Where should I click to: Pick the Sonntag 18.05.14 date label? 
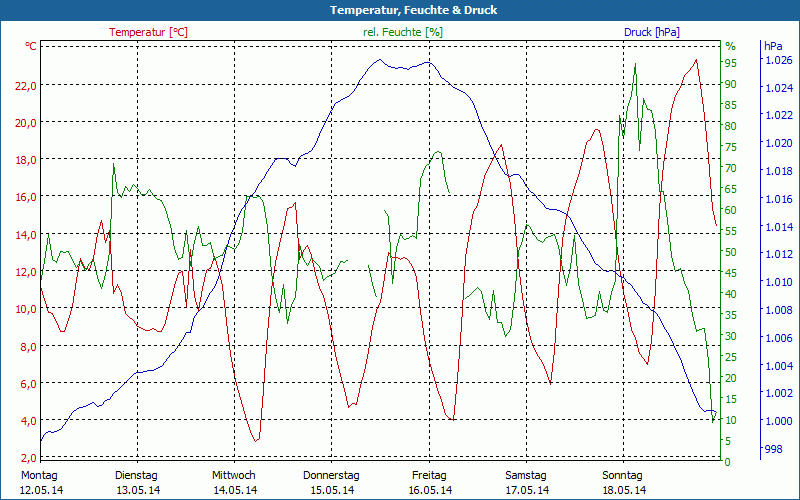tap(624, 482)
